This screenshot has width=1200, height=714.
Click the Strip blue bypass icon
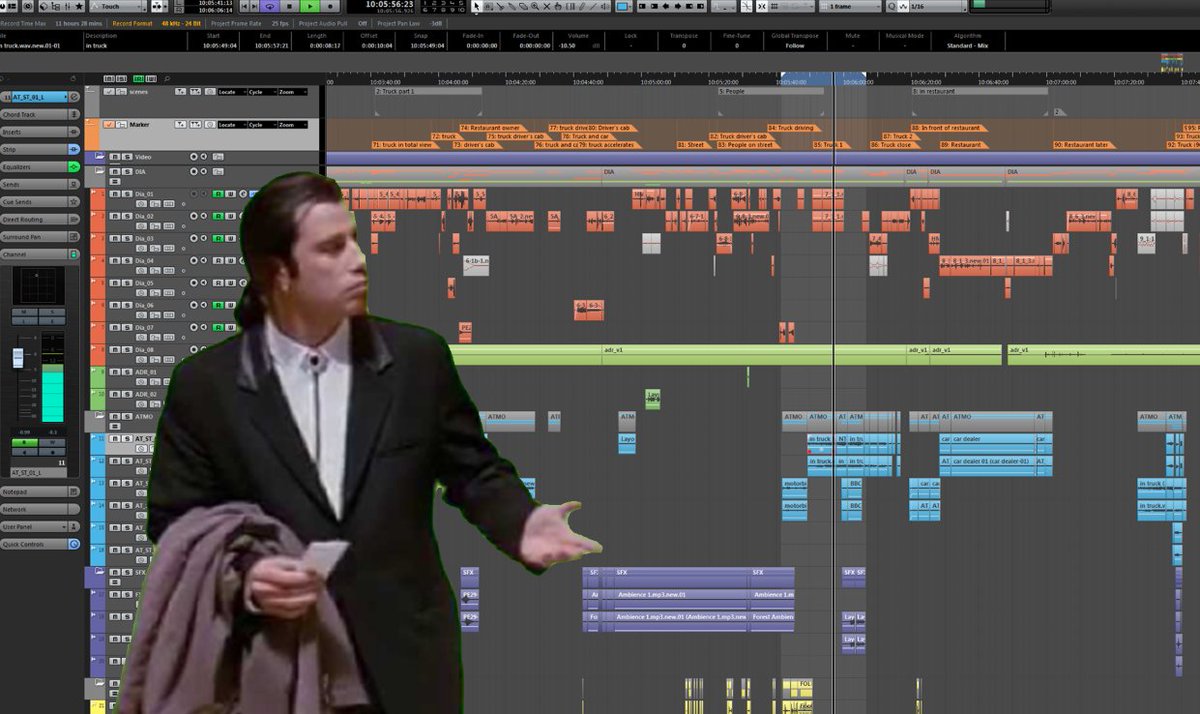pyautogui.click(x=73, y=149)
